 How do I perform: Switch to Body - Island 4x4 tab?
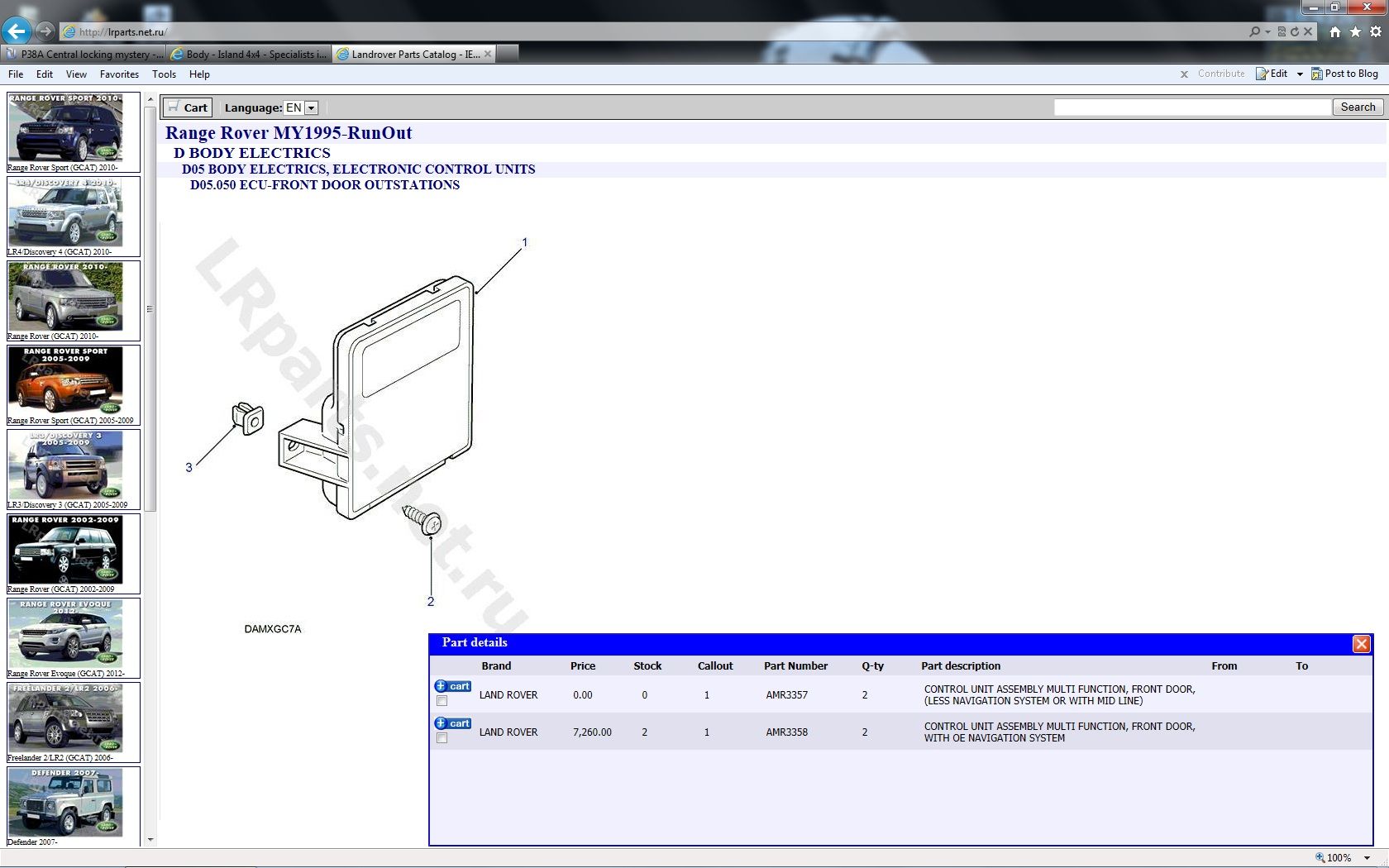coord(249,54)
